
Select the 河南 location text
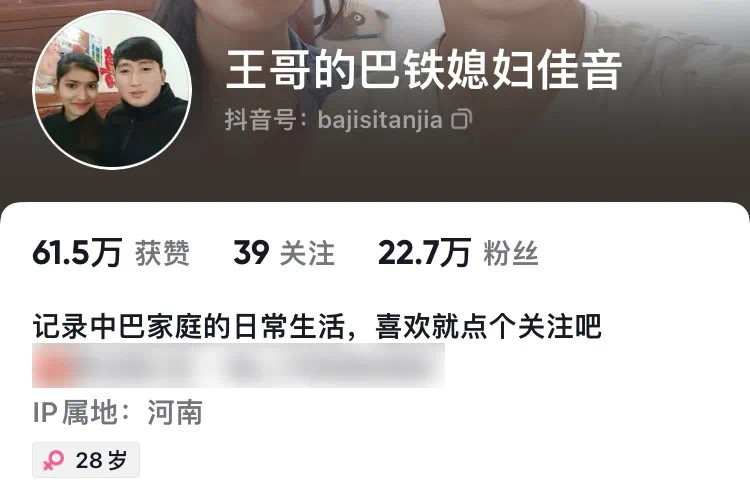point(175,413)
